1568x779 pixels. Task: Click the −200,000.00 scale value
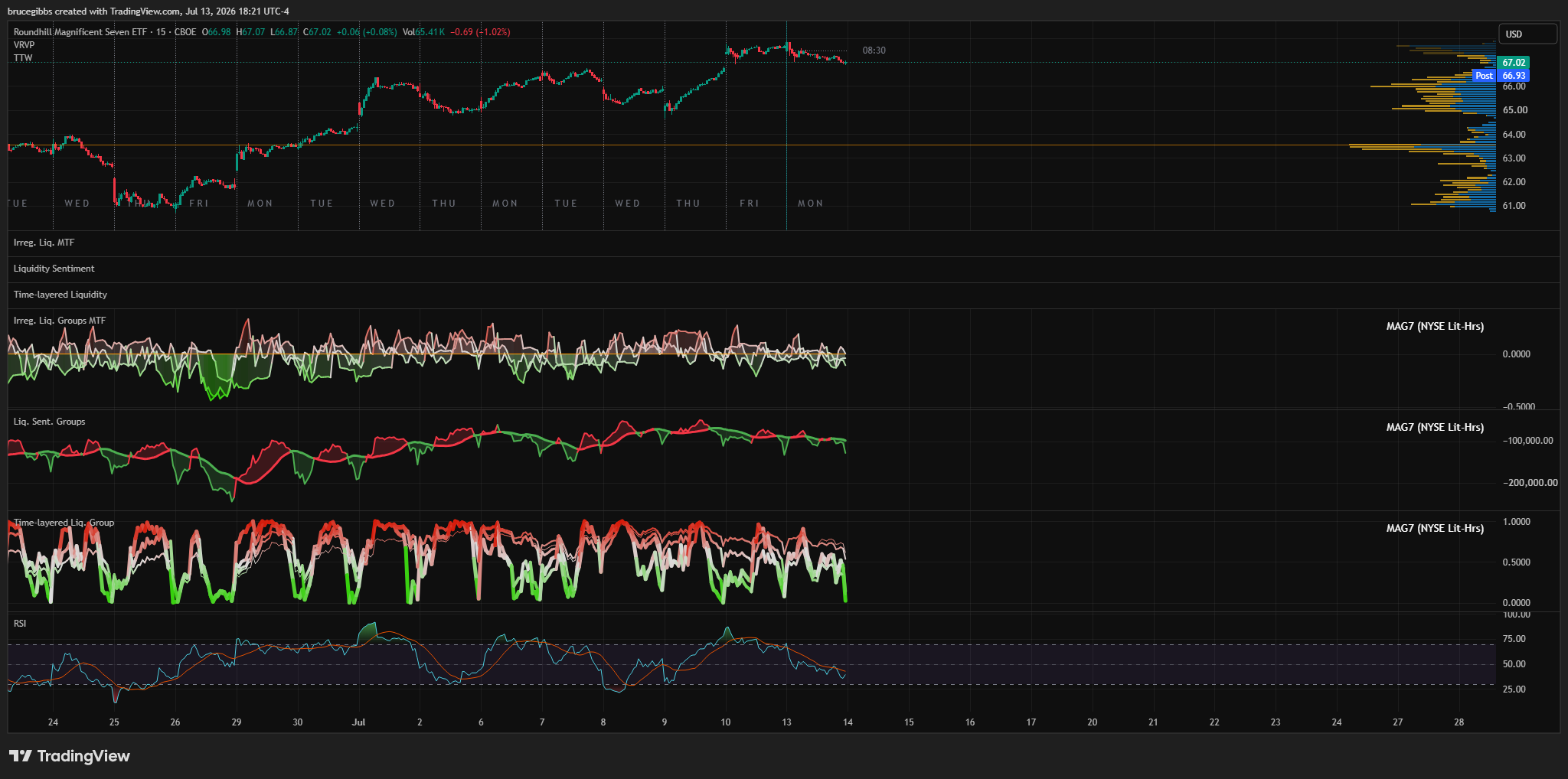click(x=1530, y=483)
